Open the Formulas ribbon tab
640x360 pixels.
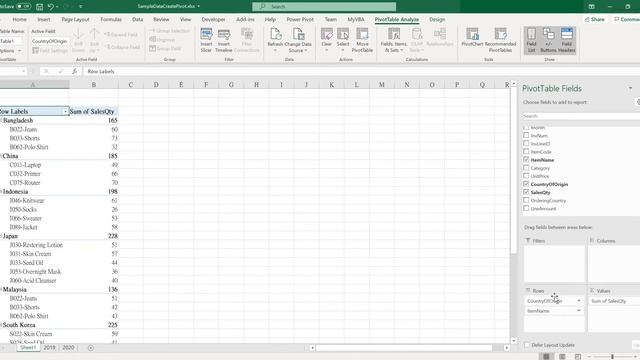pyautogui.click(x=111, y=19)
